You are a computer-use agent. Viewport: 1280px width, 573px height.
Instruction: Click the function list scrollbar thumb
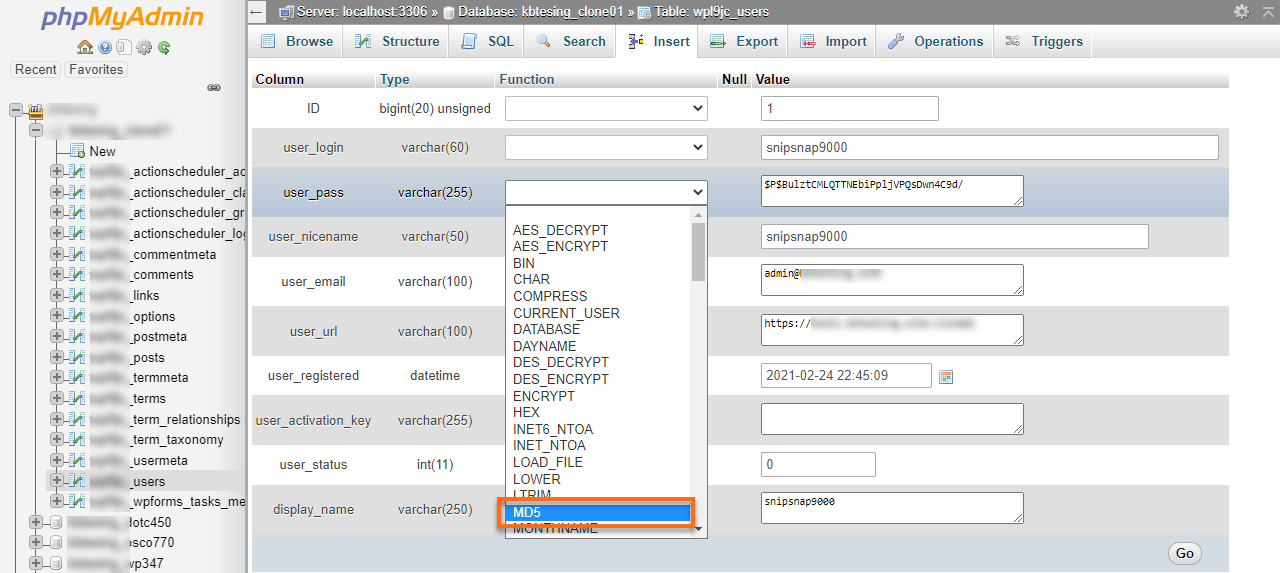coord(698,251)
